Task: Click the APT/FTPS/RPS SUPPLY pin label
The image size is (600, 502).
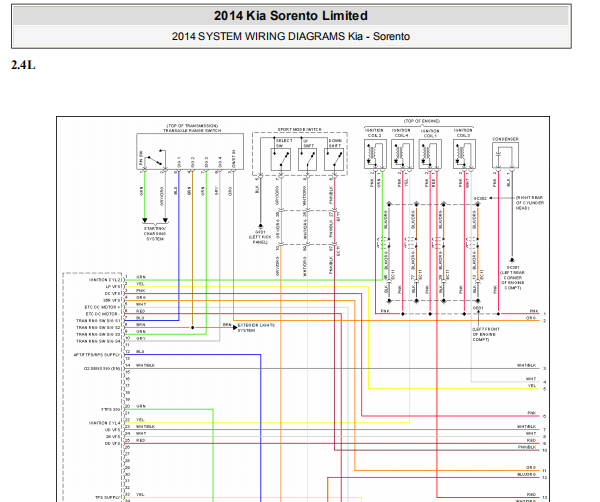Action: pyautogui.click(x=97, y=355)
